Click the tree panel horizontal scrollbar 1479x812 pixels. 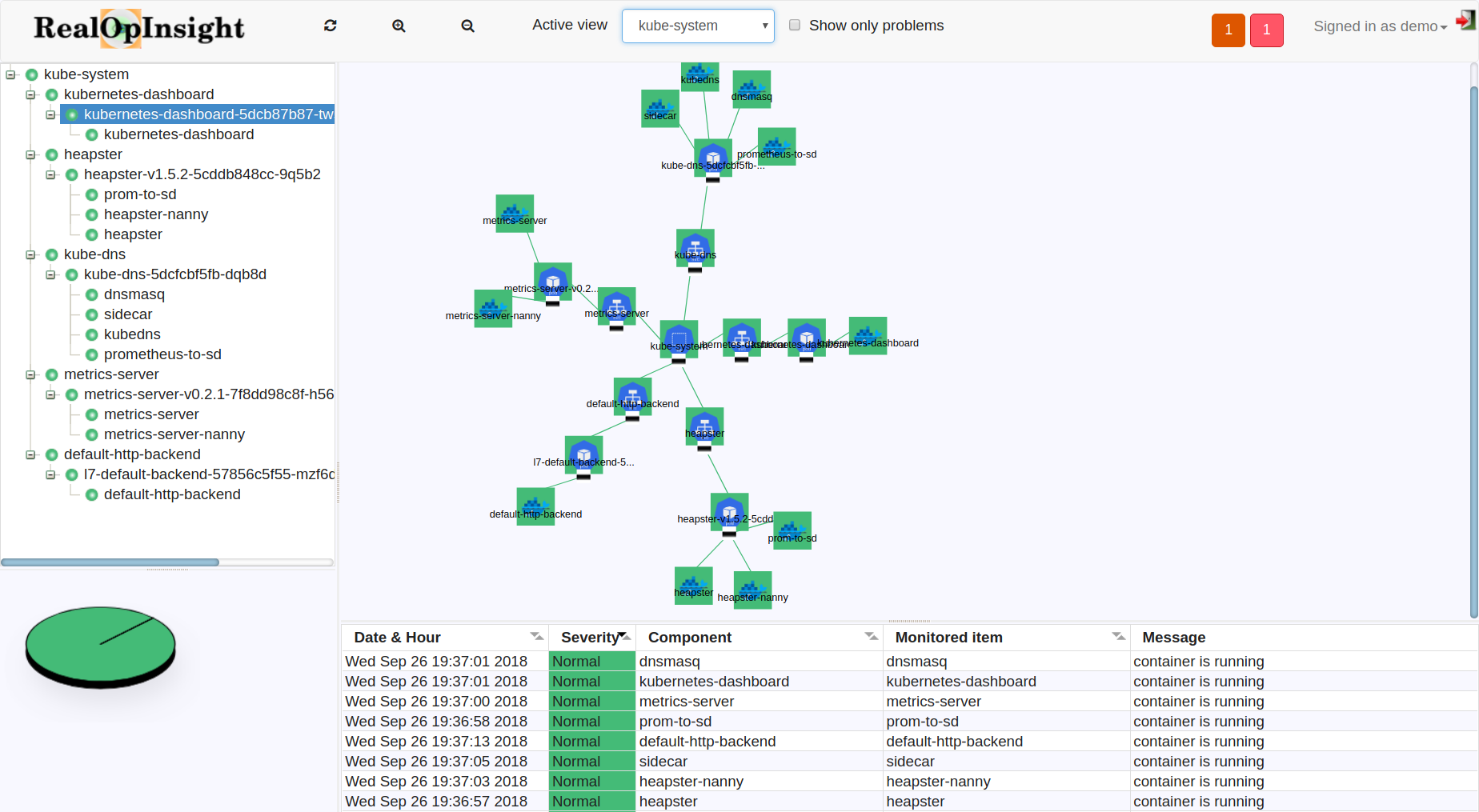coord(110,562)
